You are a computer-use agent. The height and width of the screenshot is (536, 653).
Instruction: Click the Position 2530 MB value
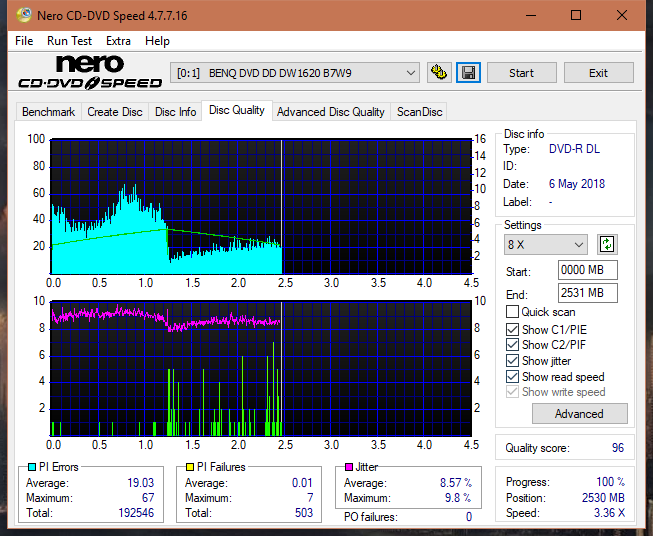pos(603,498)
